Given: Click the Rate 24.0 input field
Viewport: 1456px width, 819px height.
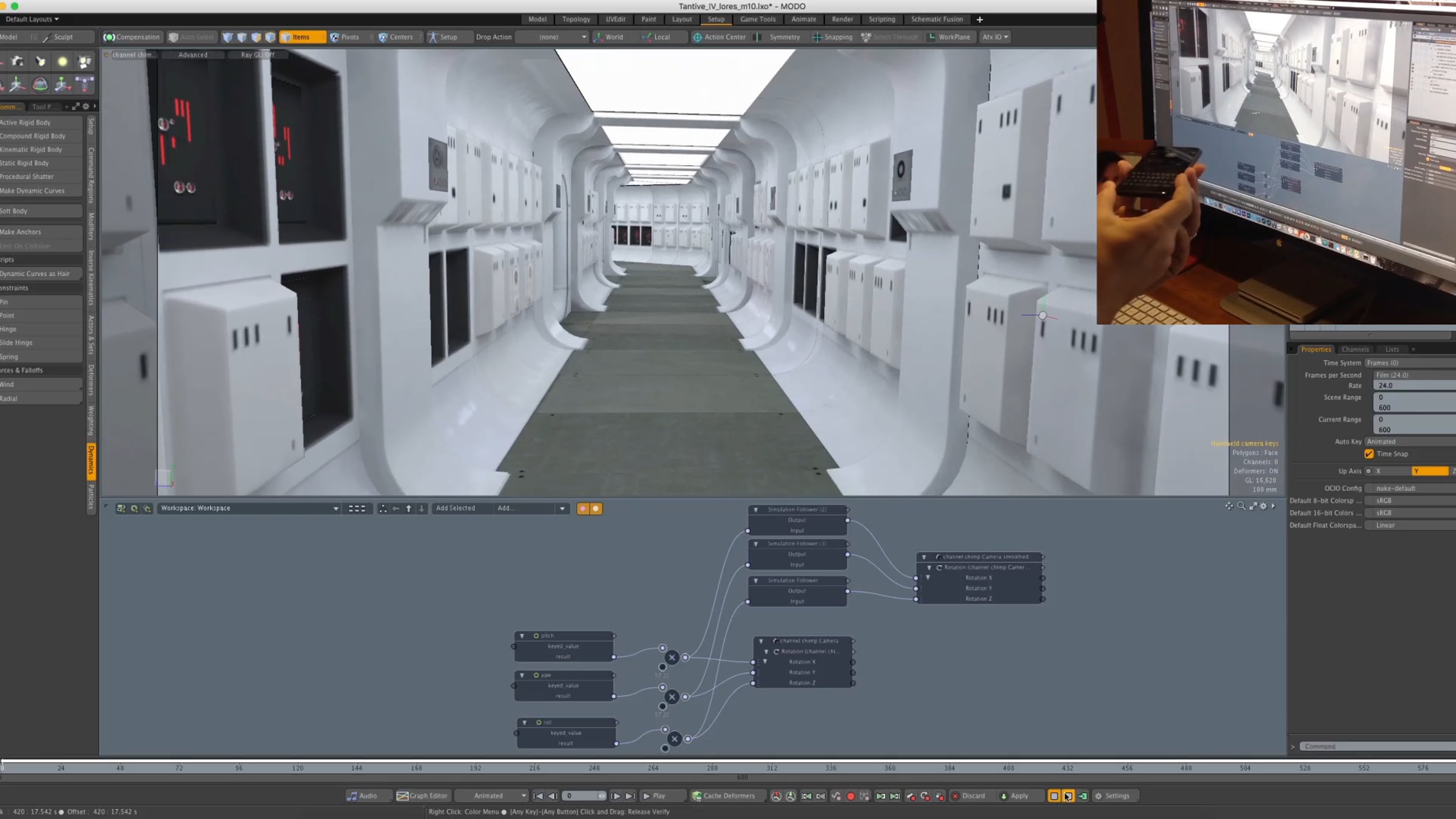Looking at the screenshot, I should (1414, 386).
